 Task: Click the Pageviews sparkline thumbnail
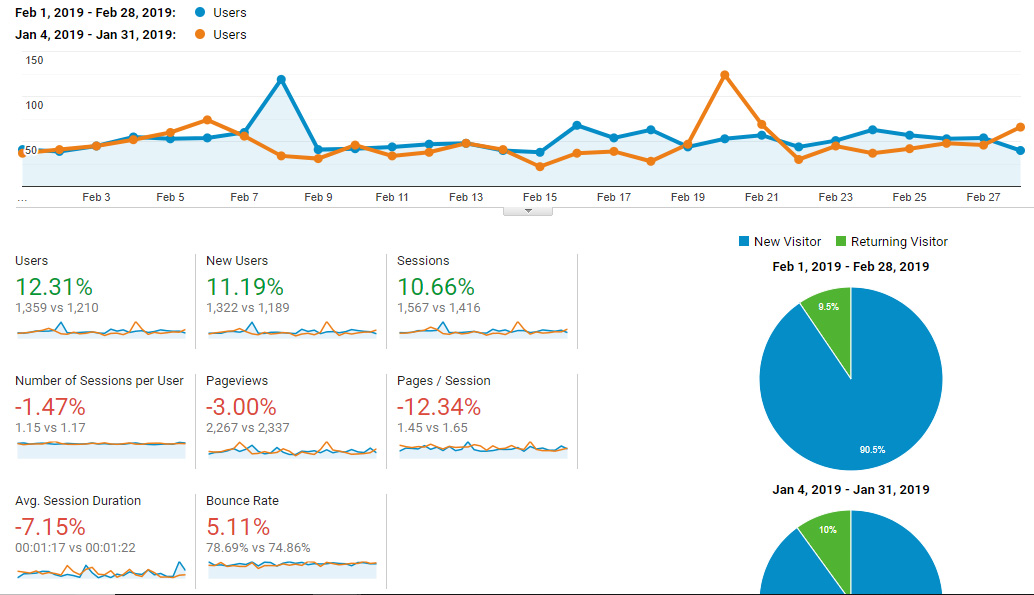point(292,449)
